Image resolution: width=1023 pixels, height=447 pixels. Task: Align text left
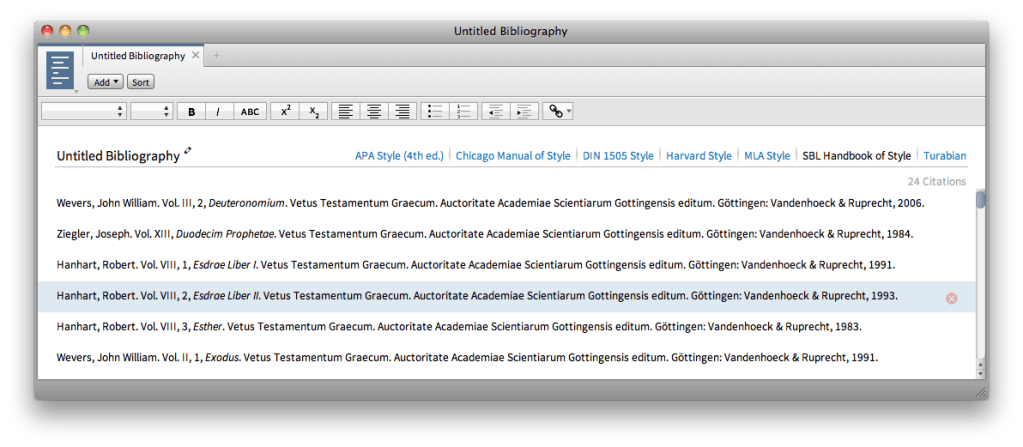(x=346, y=112)
